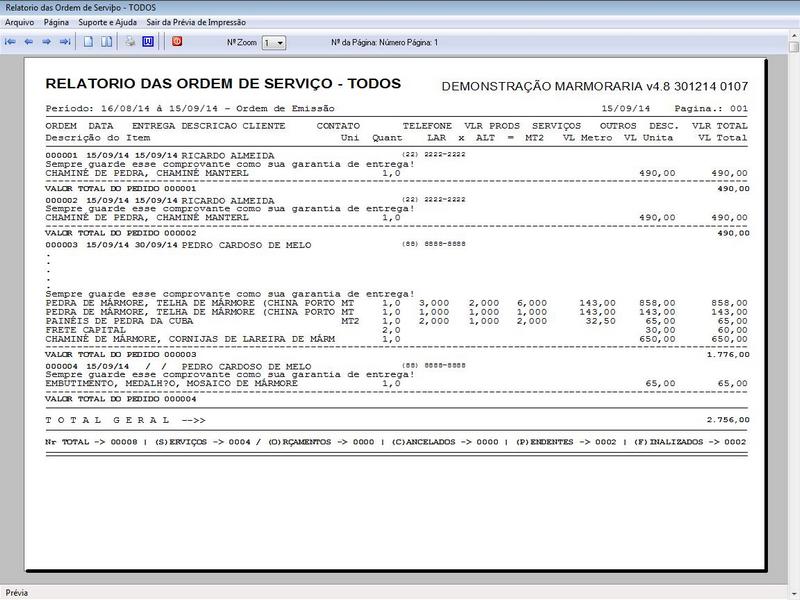Click the 2.756,00 grand total value
This screenshot has height=600, width=800.
[728, 420]
